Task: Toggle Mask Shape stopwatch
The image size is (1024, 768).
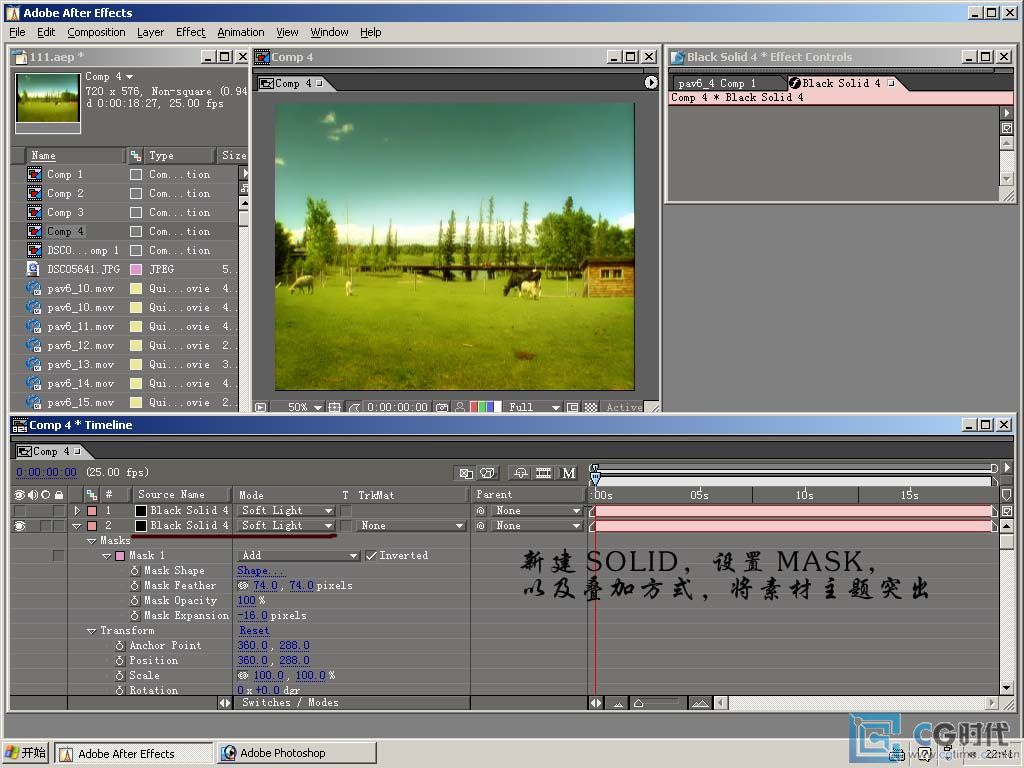Action: coord(135,571)
